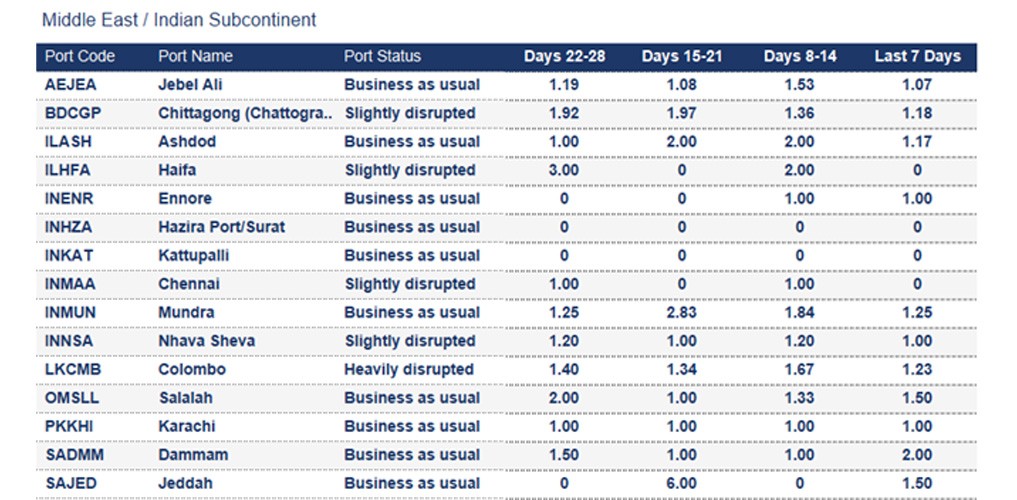Click the Port Code column header
This screenshot has width=1017, height=500.
click(x=80, y=57)
